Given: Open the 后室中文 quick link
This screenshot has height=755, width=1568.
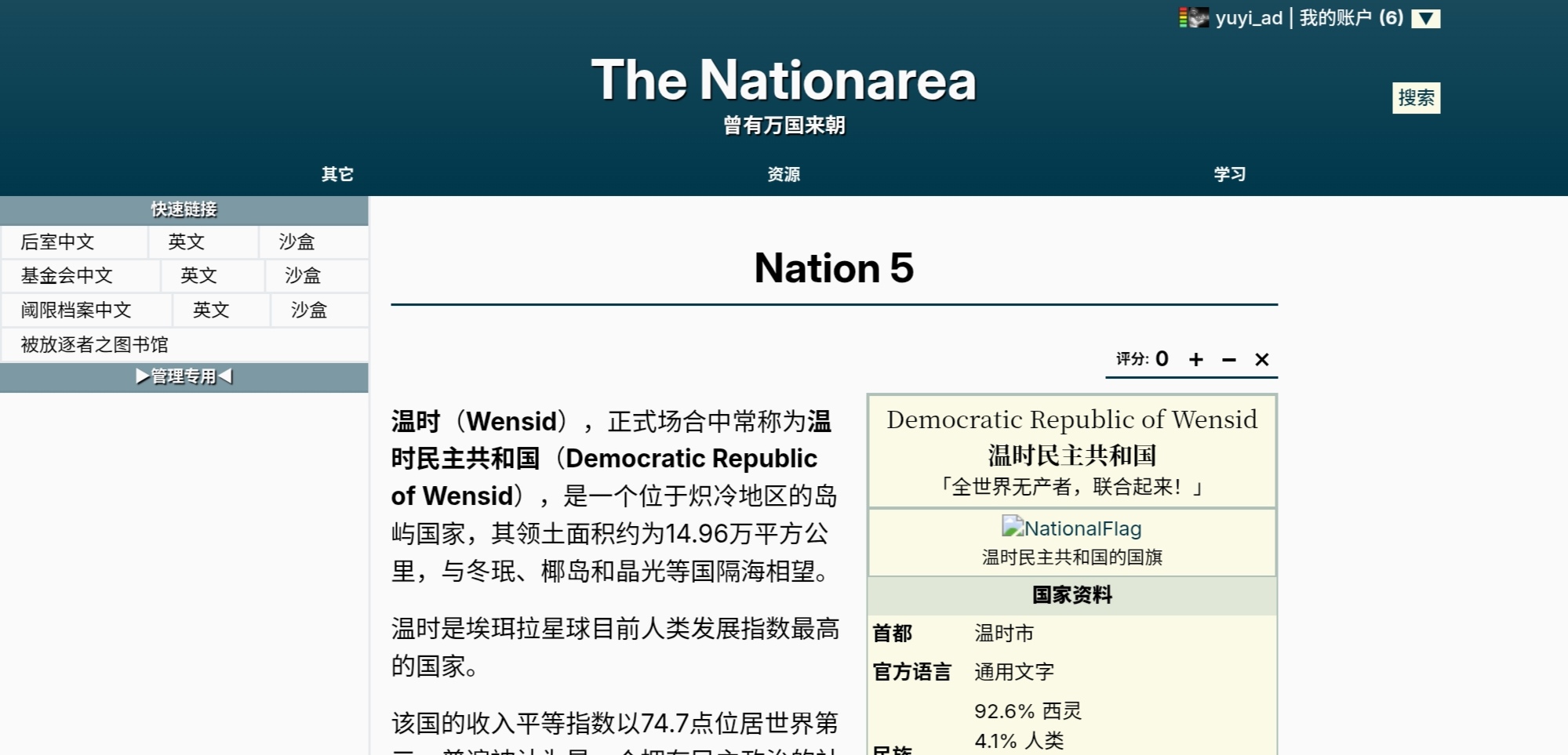Looking at the screenshot, I should (58, 241).
